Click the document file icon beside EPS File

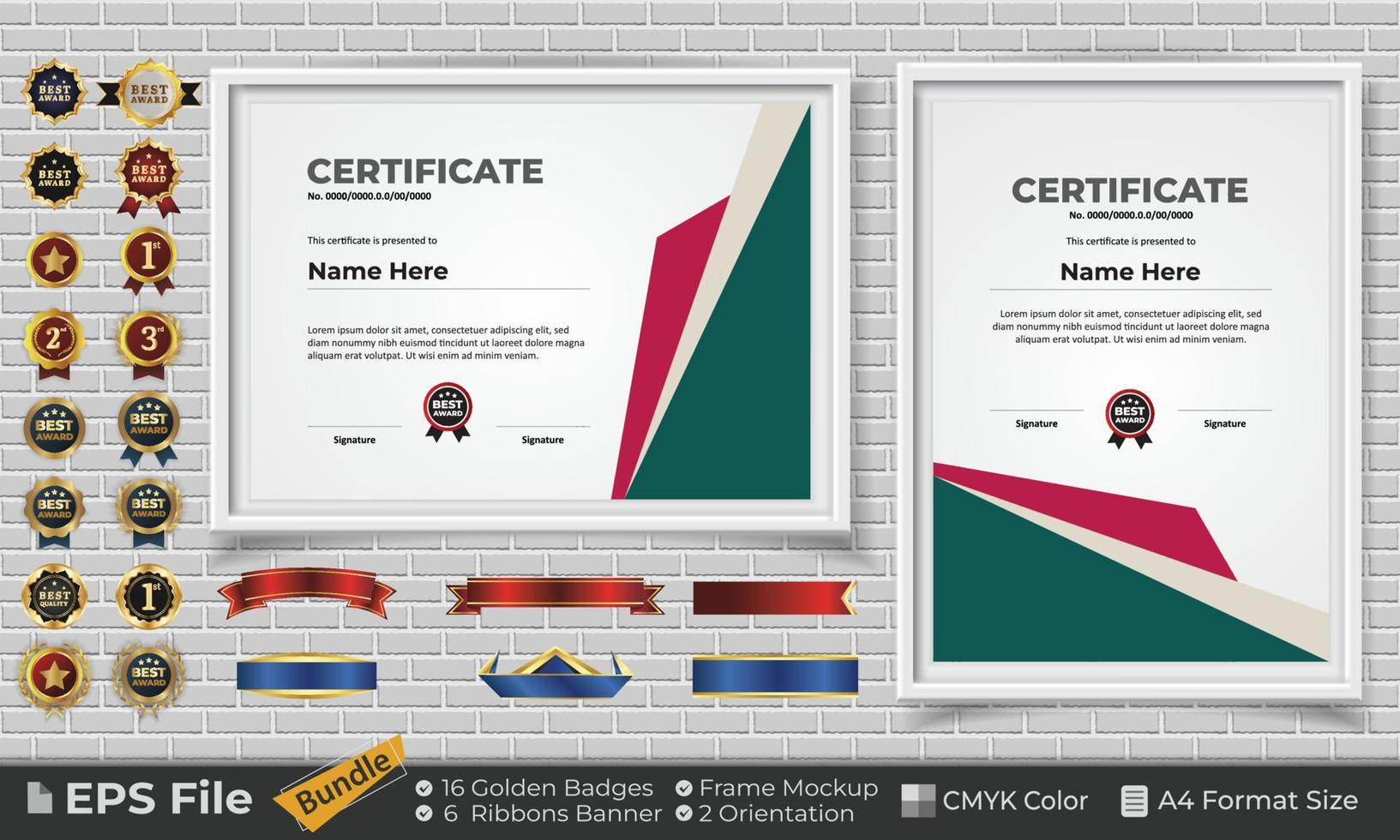click(39, 798)
